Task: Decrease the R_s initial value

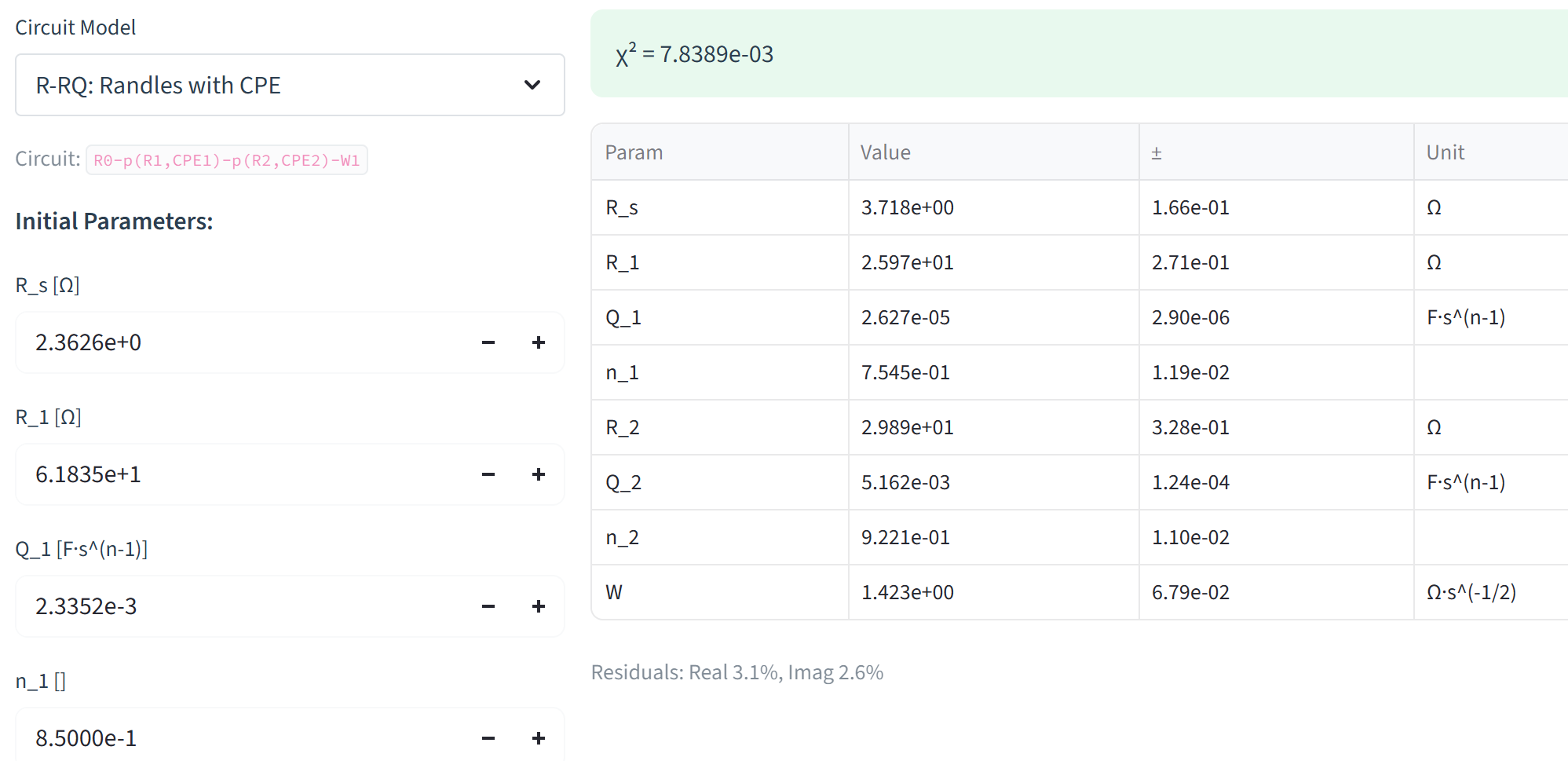Action: [488, 342]
